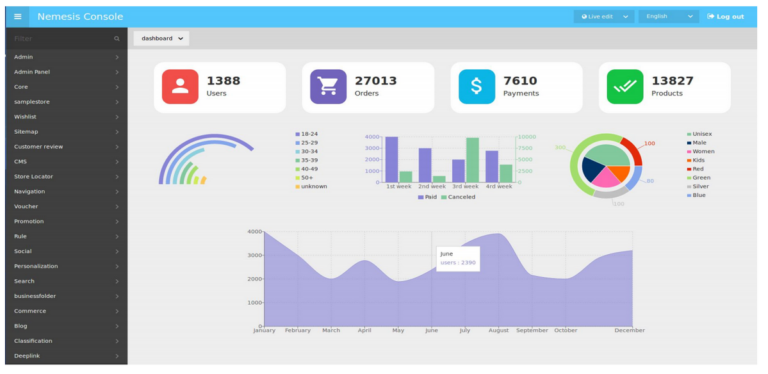Click the Green legend entry

pos(698,178)
